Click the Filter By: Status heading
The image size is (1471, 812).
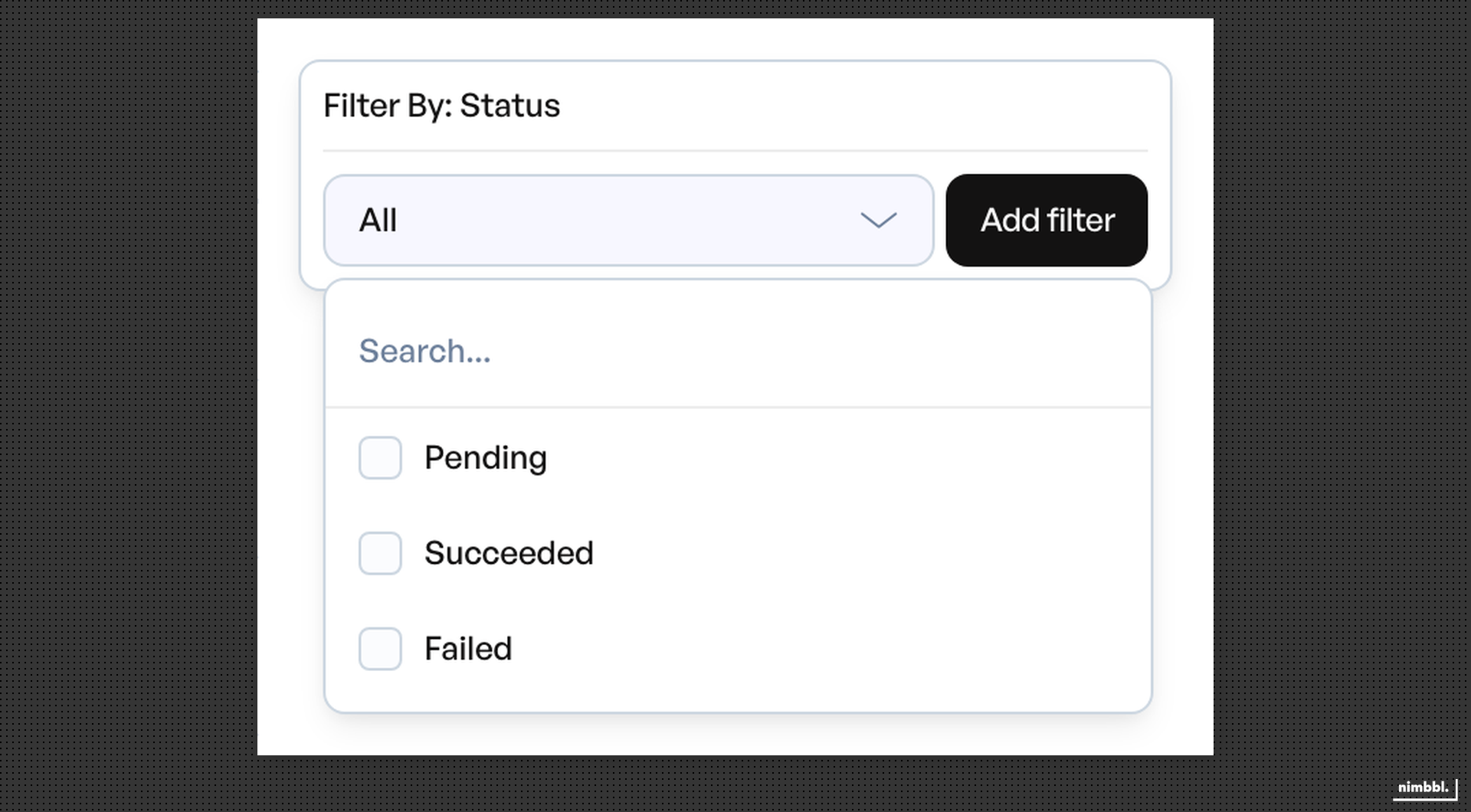pyautogui.click(x=442, y=106)
